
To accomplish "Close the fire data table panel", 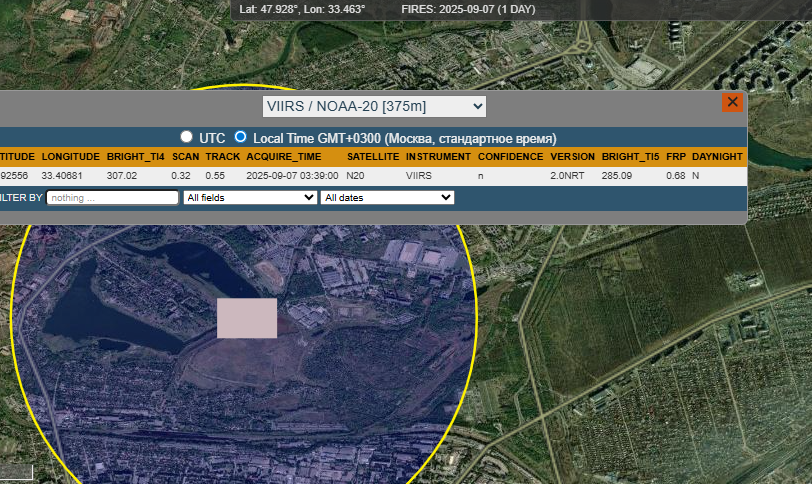I will pos(732,103).
